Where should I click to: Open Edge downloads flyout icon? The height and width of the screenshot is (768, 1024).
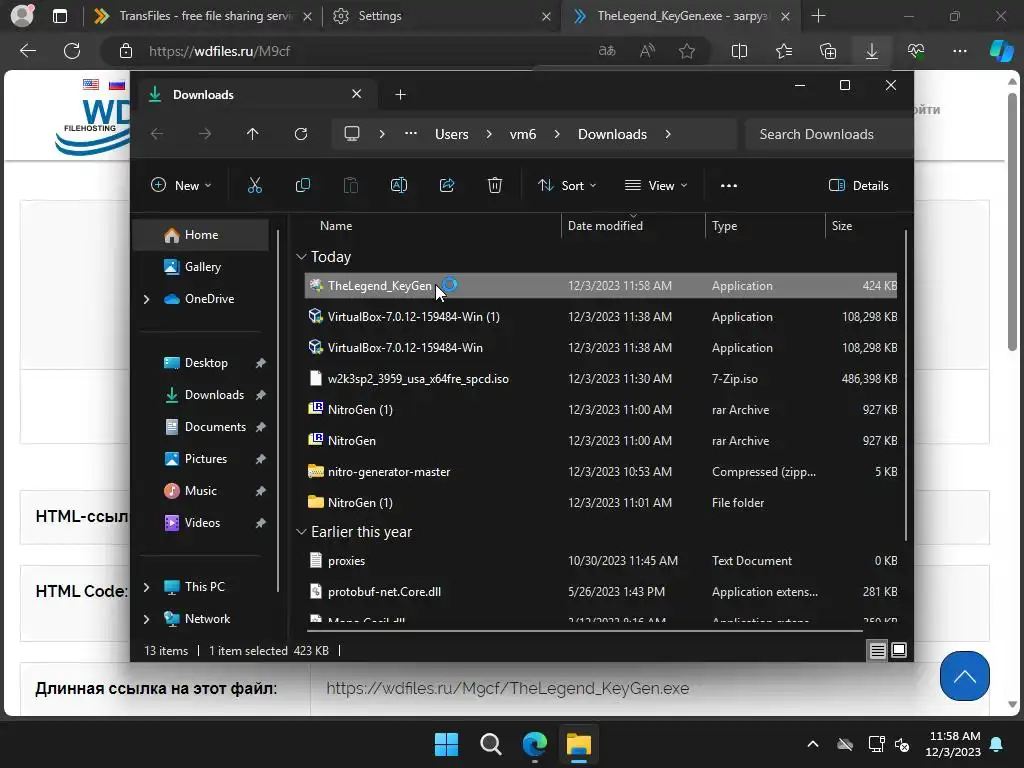pyautogui.click(x=872, y=51)
